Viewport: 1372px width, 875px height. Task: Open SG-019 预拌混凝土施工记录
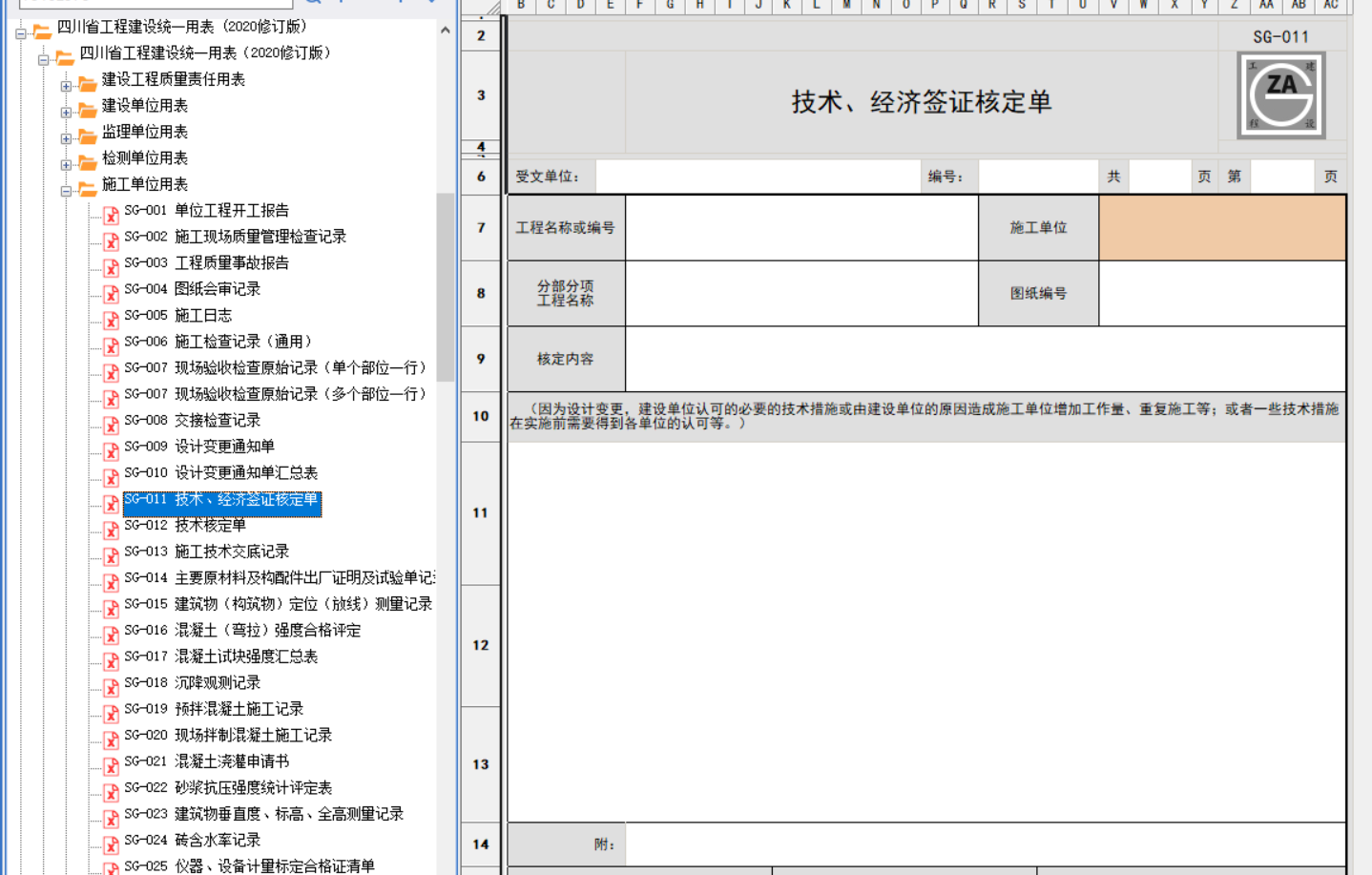(x=214, y=709)
